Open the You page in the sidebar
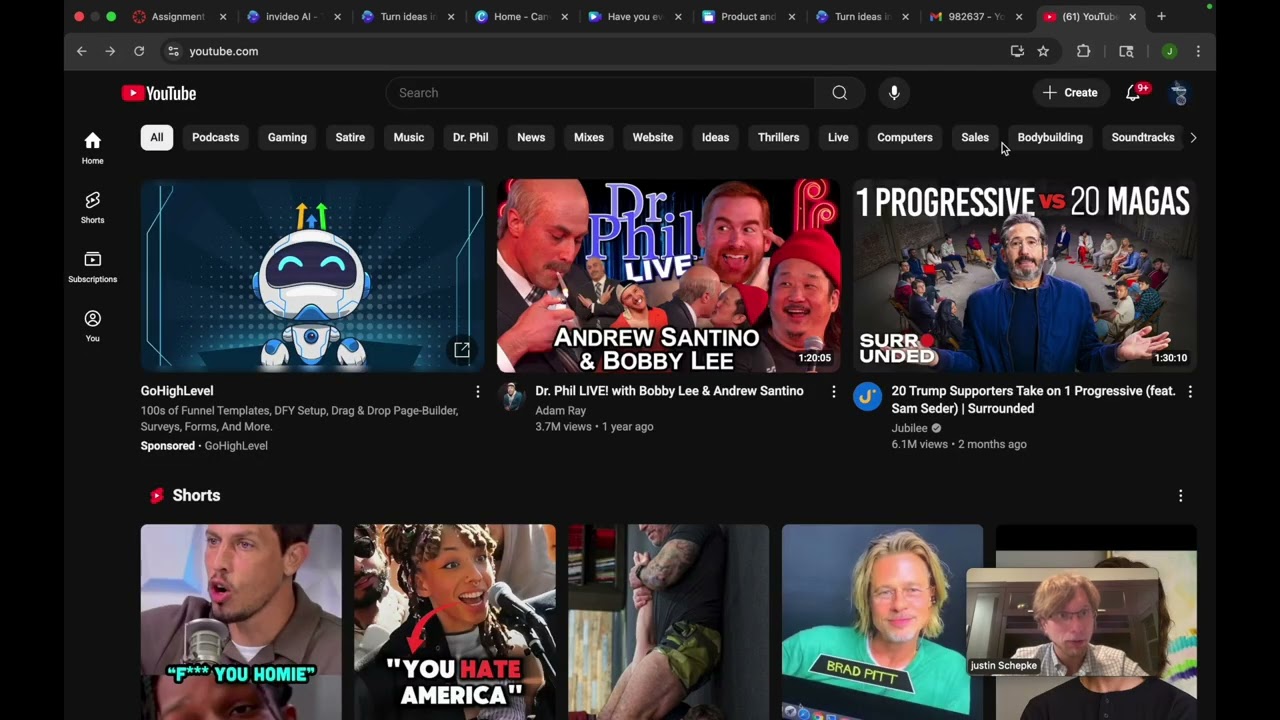This screenshot has height=720, width=1280. point(93,326)
